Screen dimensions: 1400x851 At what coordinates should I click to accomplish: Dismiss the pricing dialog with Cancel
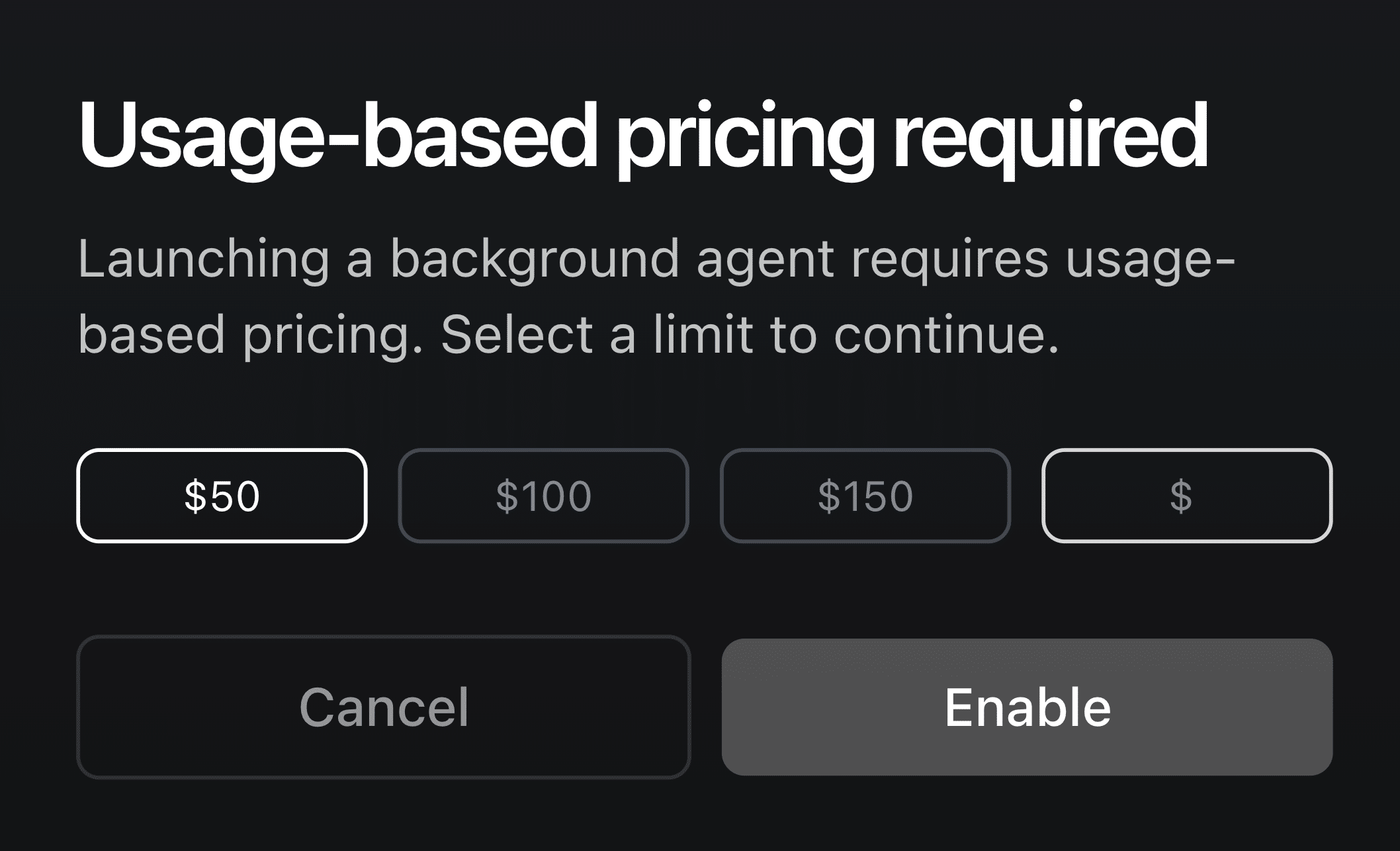(x=384, y=707)
